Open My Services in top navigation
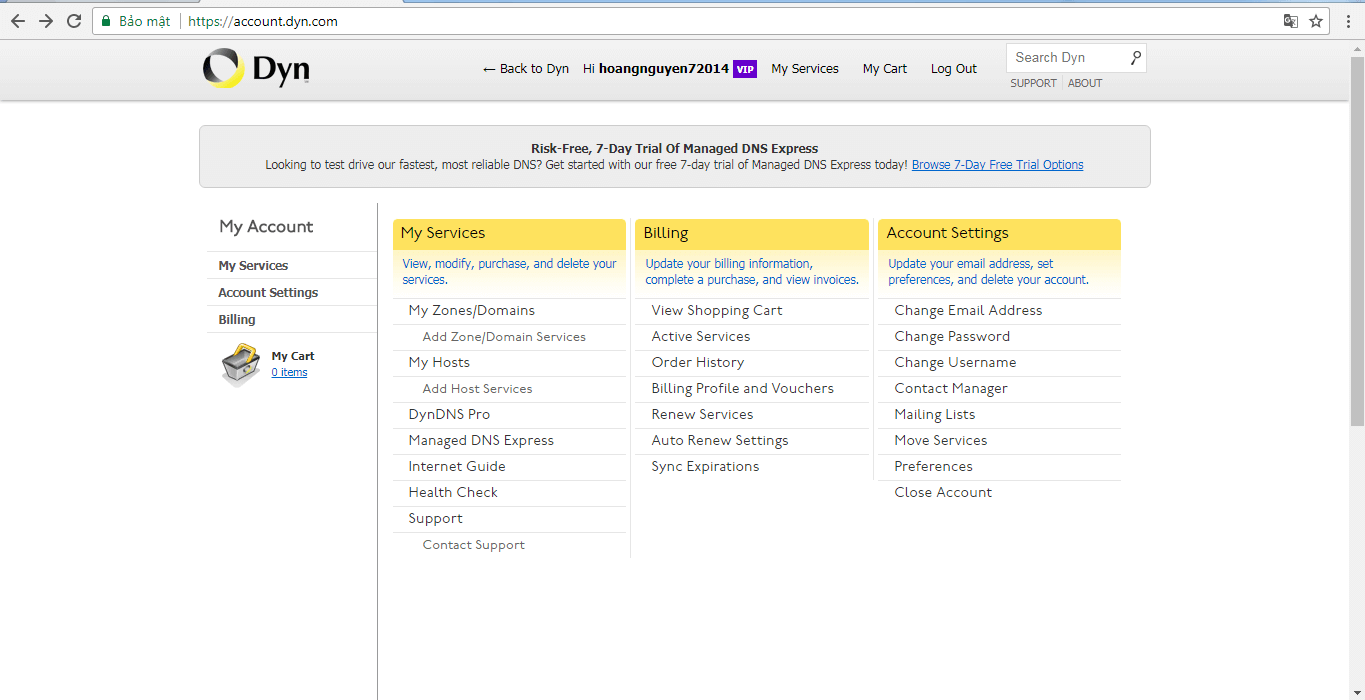Viewport: 1365px width, 700px height. [x=804, y=69]
